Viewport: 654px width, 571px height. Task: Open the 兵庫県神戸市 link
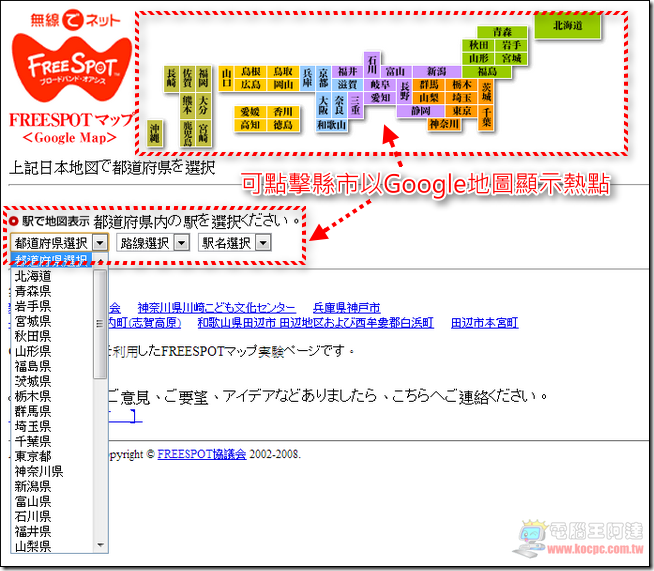coord(347,308)
